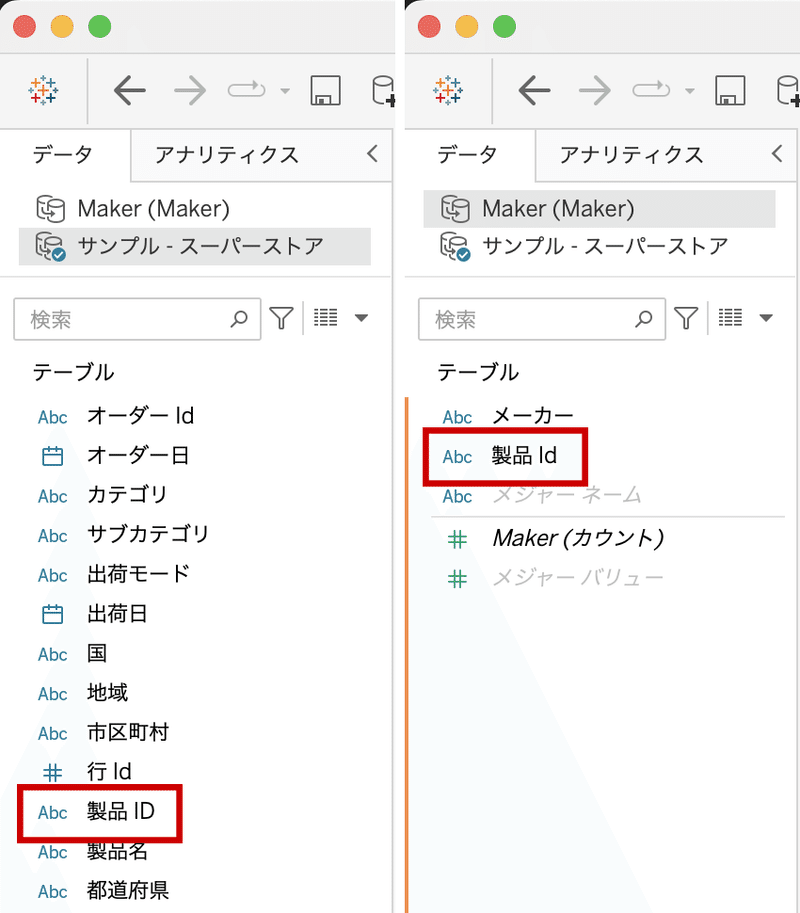Click the calendar icon beside 出荷日
This screenshot has width=800, height=913.
52,614
